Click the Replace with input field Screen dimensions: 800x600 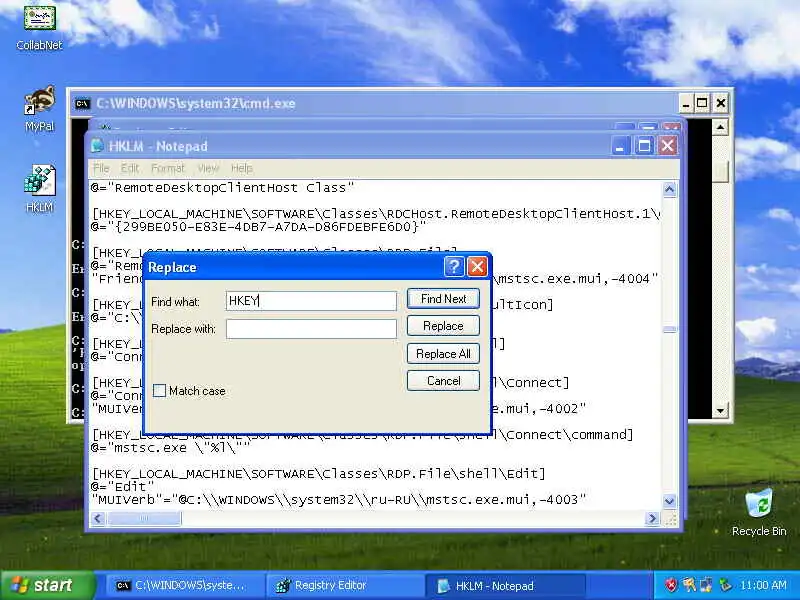pos(311,329)
